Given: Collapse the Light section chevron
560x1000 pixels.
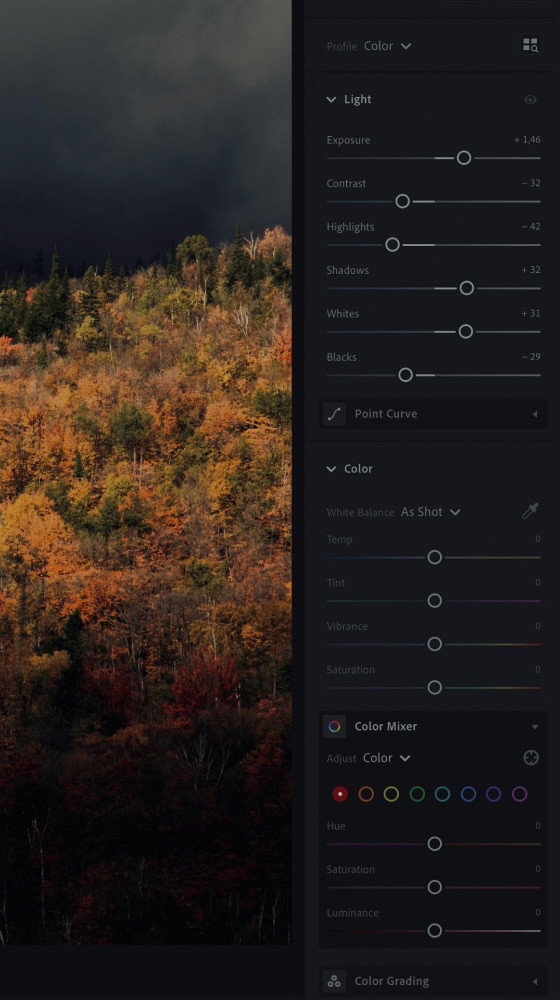Looking at the screenshot, I should point(331,99).
